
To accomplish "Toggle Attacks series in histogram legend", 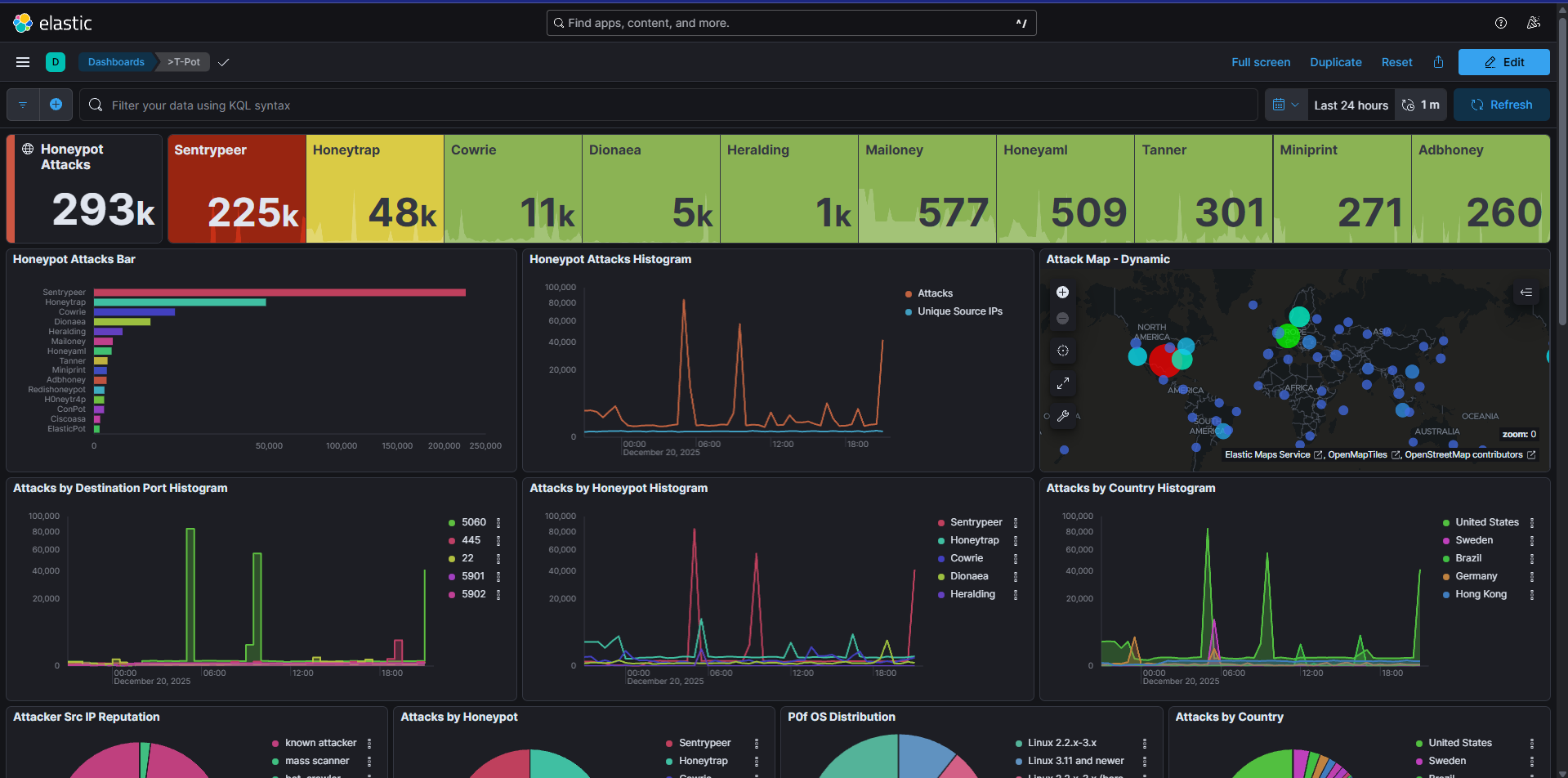I will tap(935, 293).
